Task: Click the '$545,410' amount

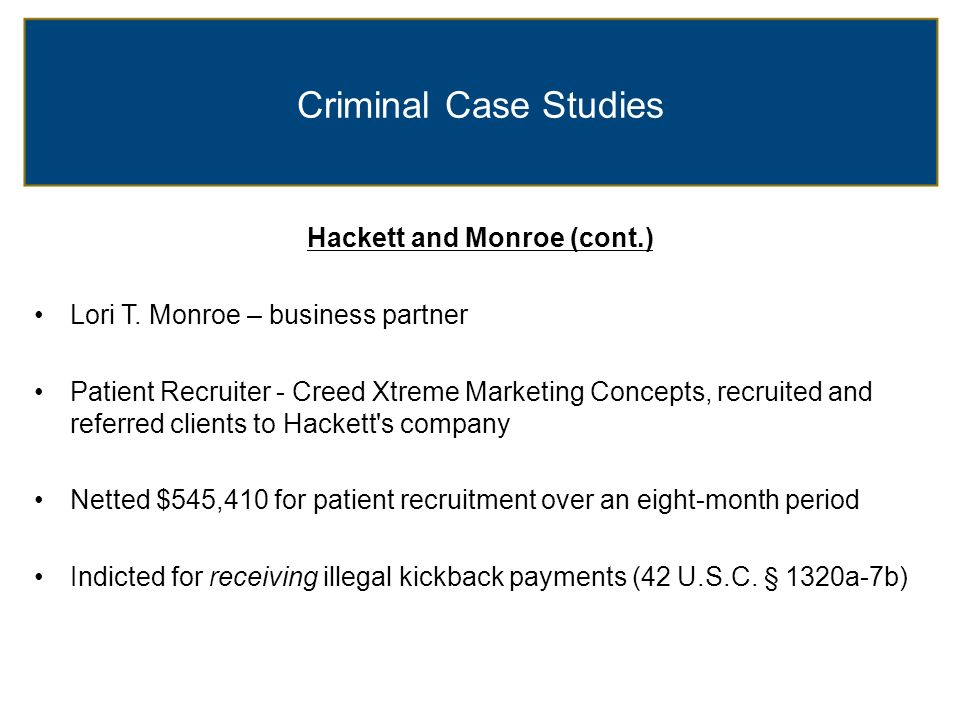Action: pos(212,500)
